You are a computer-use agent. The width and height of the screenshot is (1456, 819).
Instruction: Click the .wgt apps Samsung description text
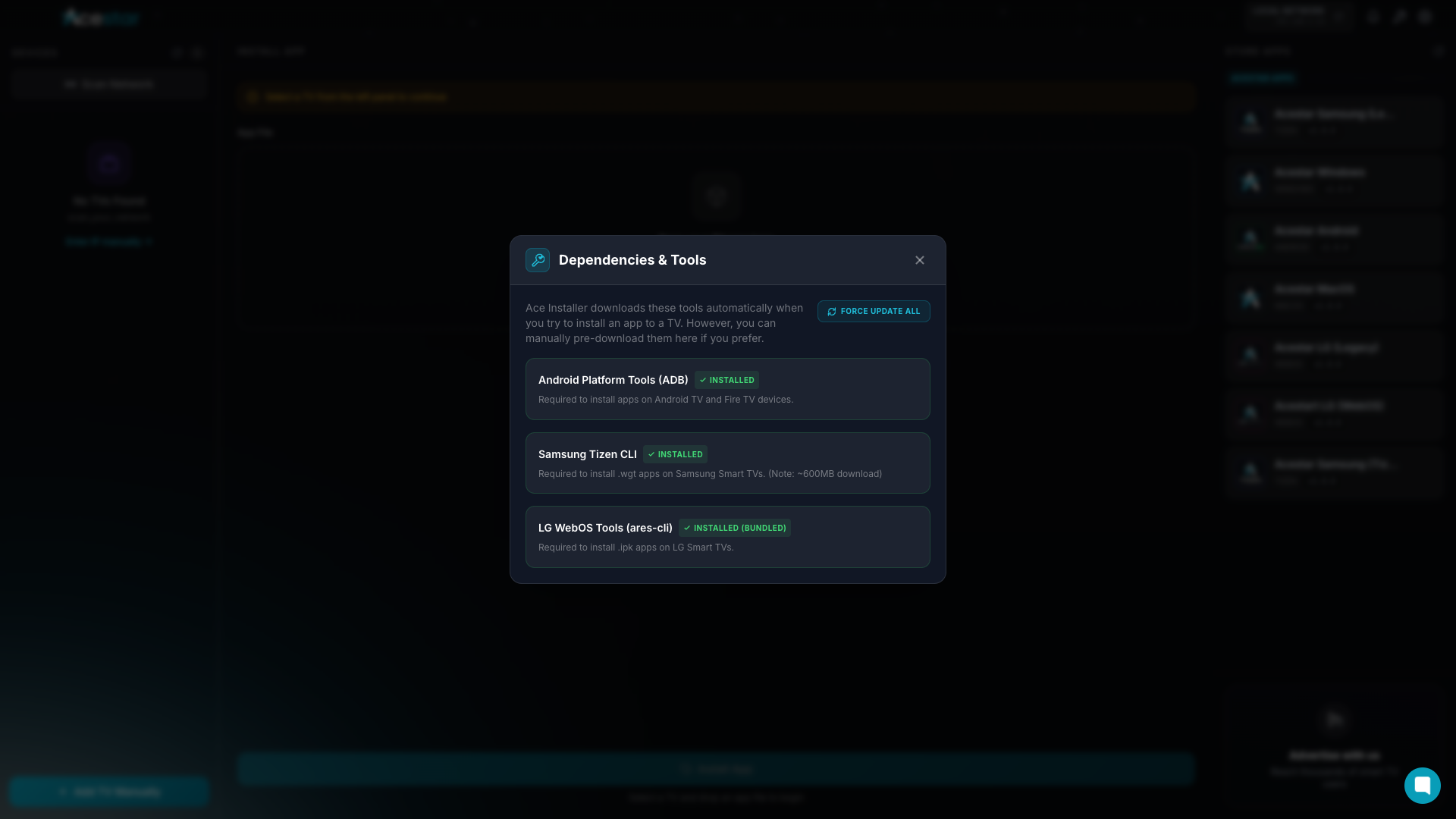click(710, 474)
